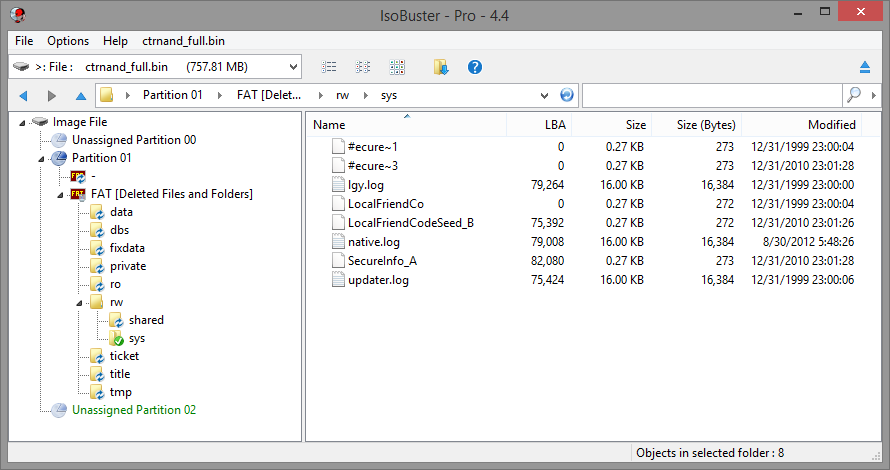Viewport: 890px width, 470px height.
Task: Expand the arrow before rw breadcrumb
Action: [x=321, y=95]
